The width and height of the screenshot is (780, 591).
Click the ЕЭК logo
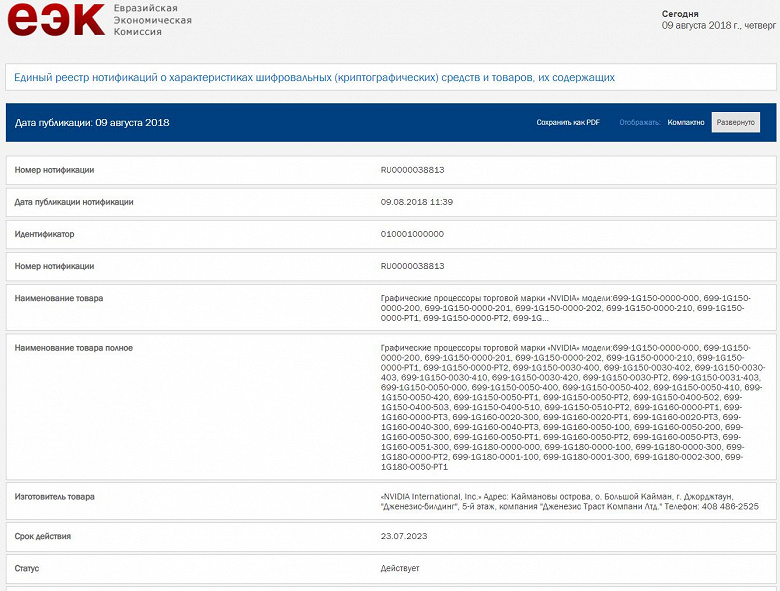tap(56, 19)
